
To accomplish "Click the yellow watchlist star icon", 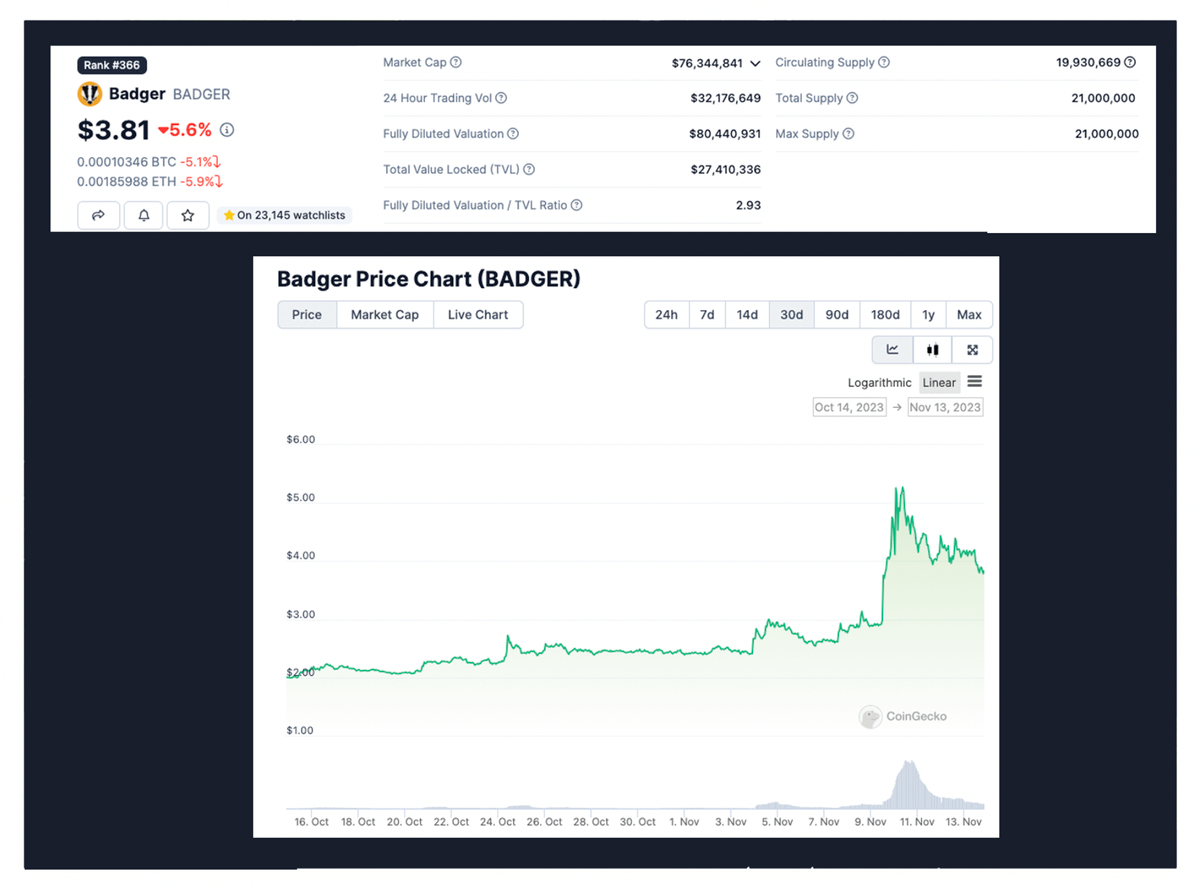I will tap(229, 215).
